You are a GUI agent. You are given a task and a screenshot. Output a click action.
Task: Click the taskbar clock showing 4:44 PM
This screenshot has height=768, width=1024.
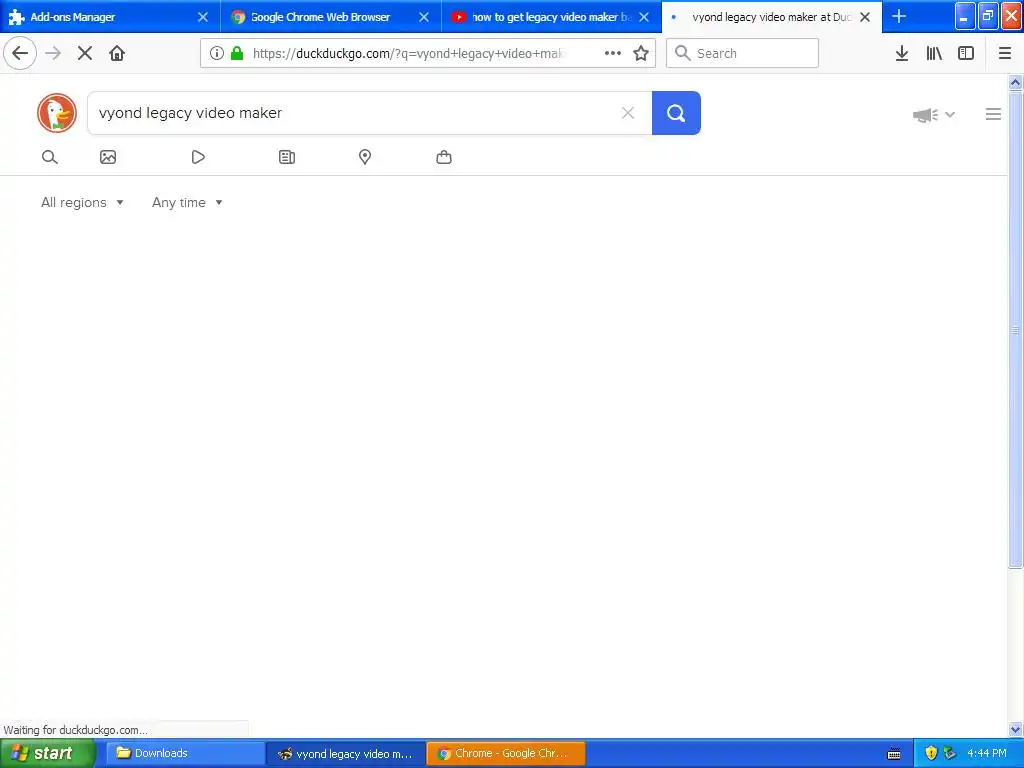point(987,754)
